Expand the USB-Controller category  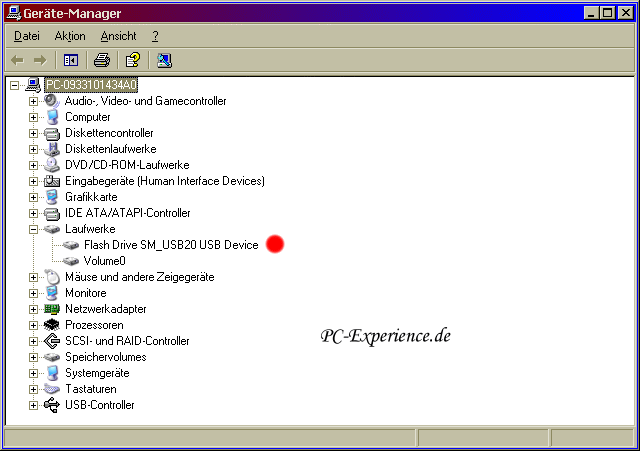tap(33, 405)
